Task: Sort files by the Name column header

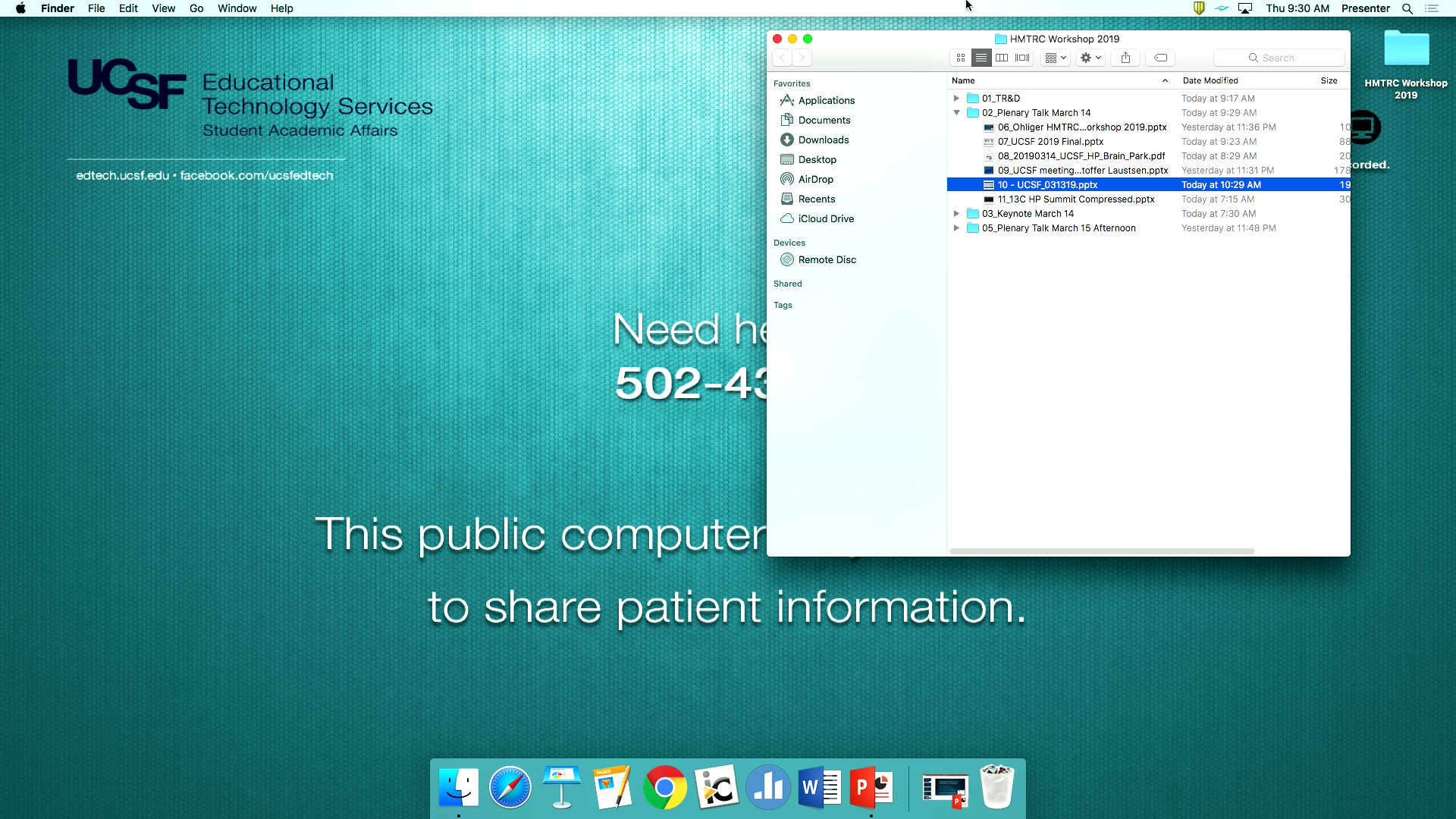Action: tap(1061, 80)
